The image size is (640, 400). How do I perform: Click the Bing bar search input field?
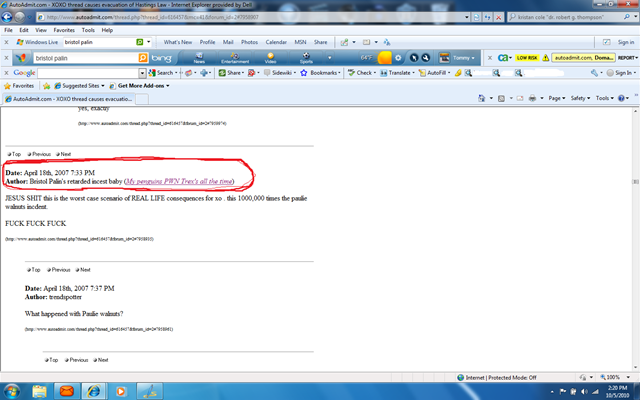86,58
